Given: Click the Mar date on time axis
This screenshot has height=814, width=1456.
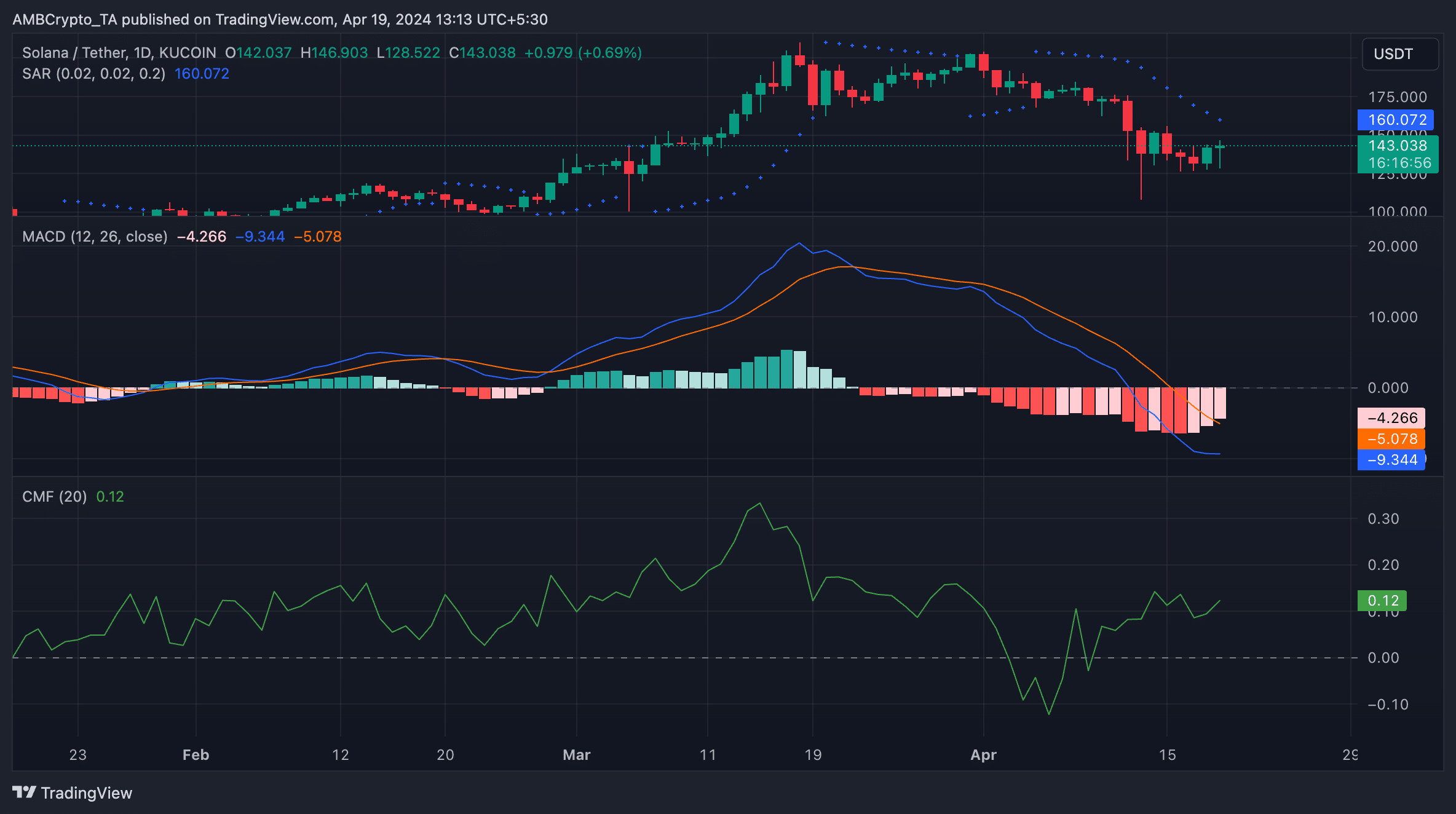Looking at the screenshot, I should 577,755.
